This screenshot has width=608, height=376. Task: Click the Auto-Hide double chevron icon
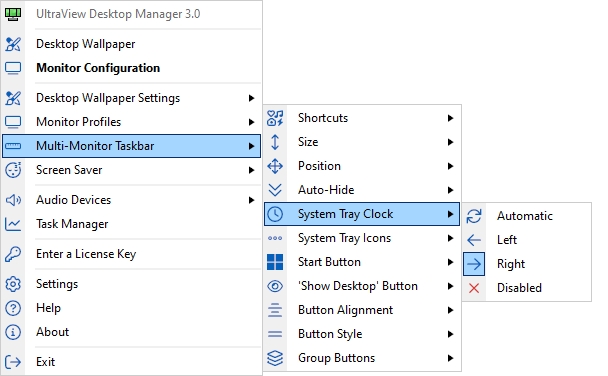point(275,190)
